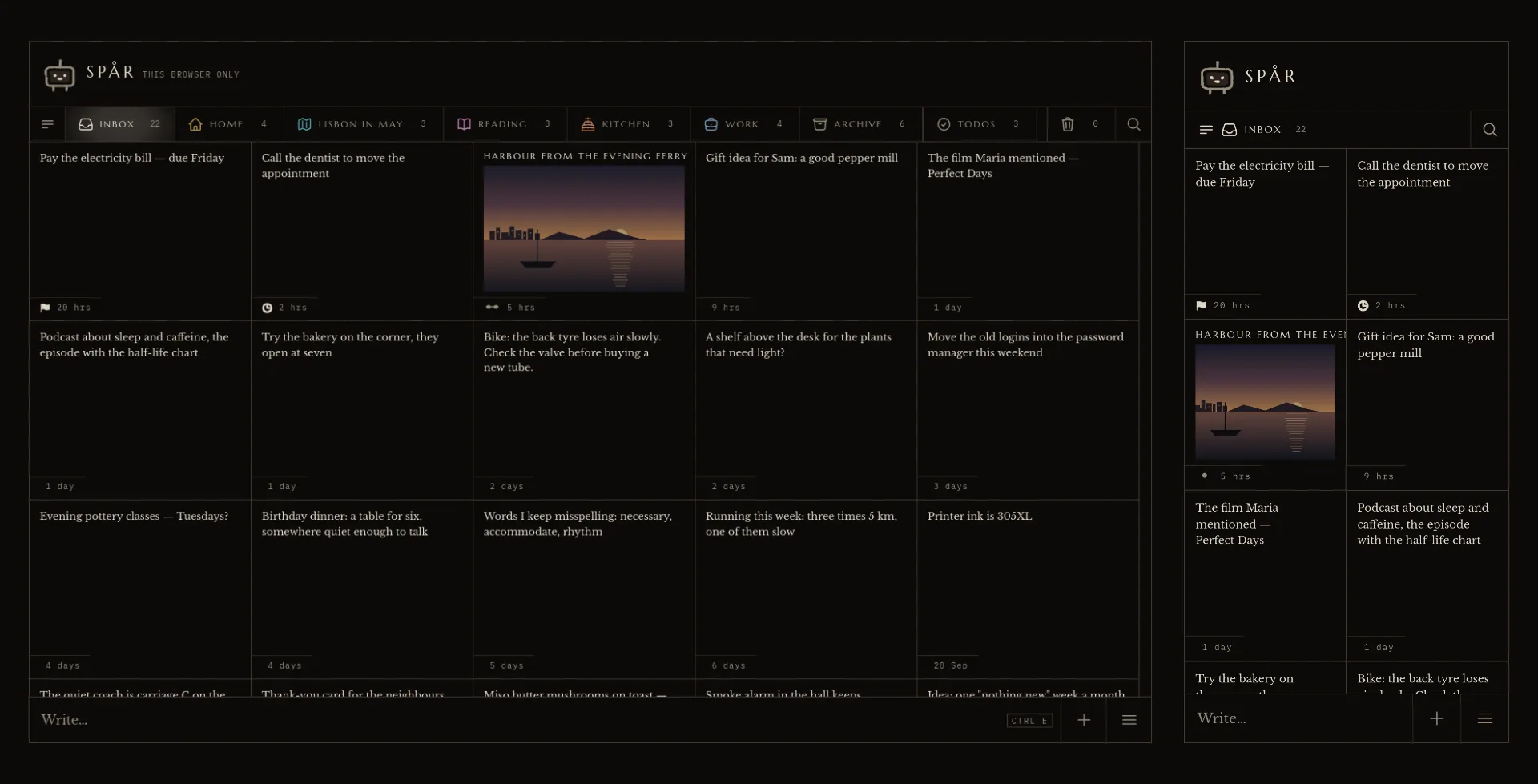Open the 'Evening pottery classes — Tuesdays?' note

[x=140, y=589]
